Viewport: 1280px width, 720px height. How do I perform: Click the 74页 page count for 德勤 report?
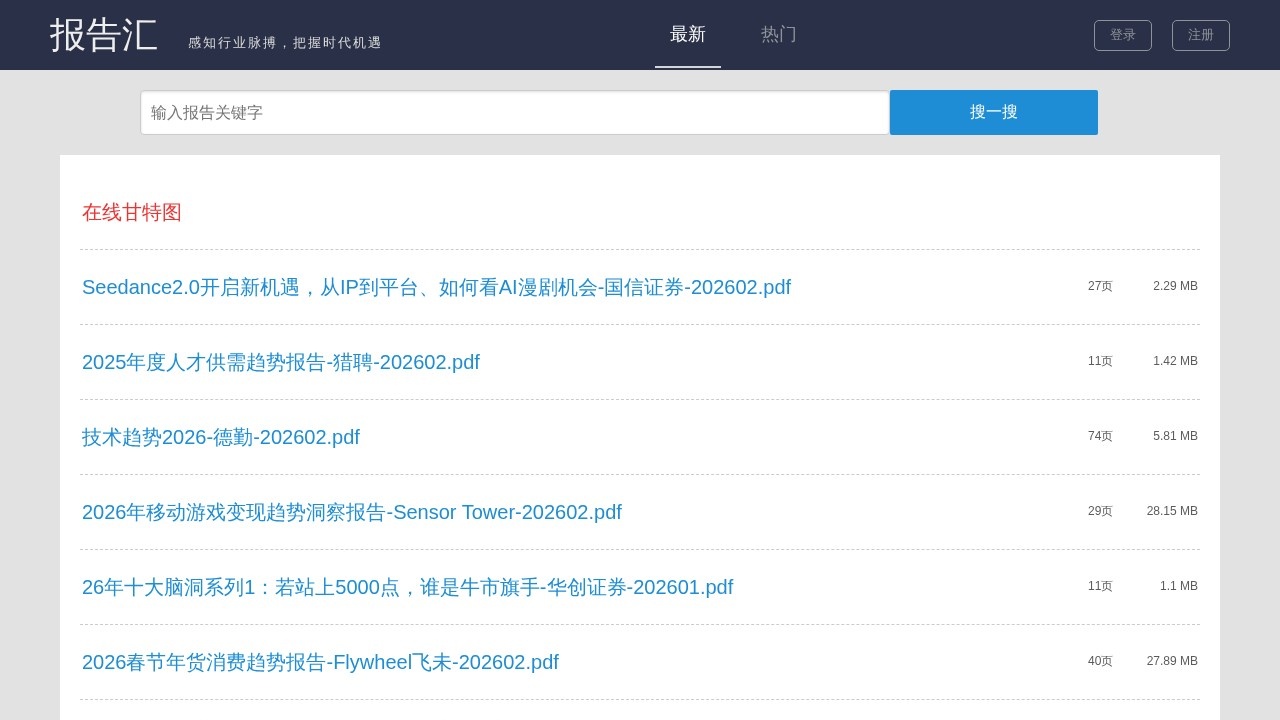coord(1100,436)
